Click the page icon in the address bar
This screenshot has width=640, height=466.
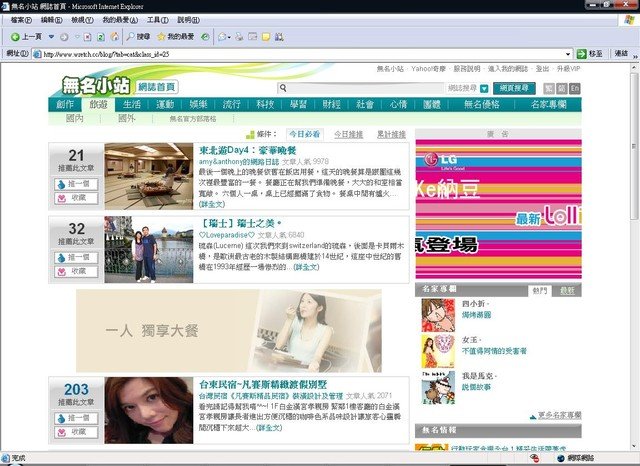[37, 54]
